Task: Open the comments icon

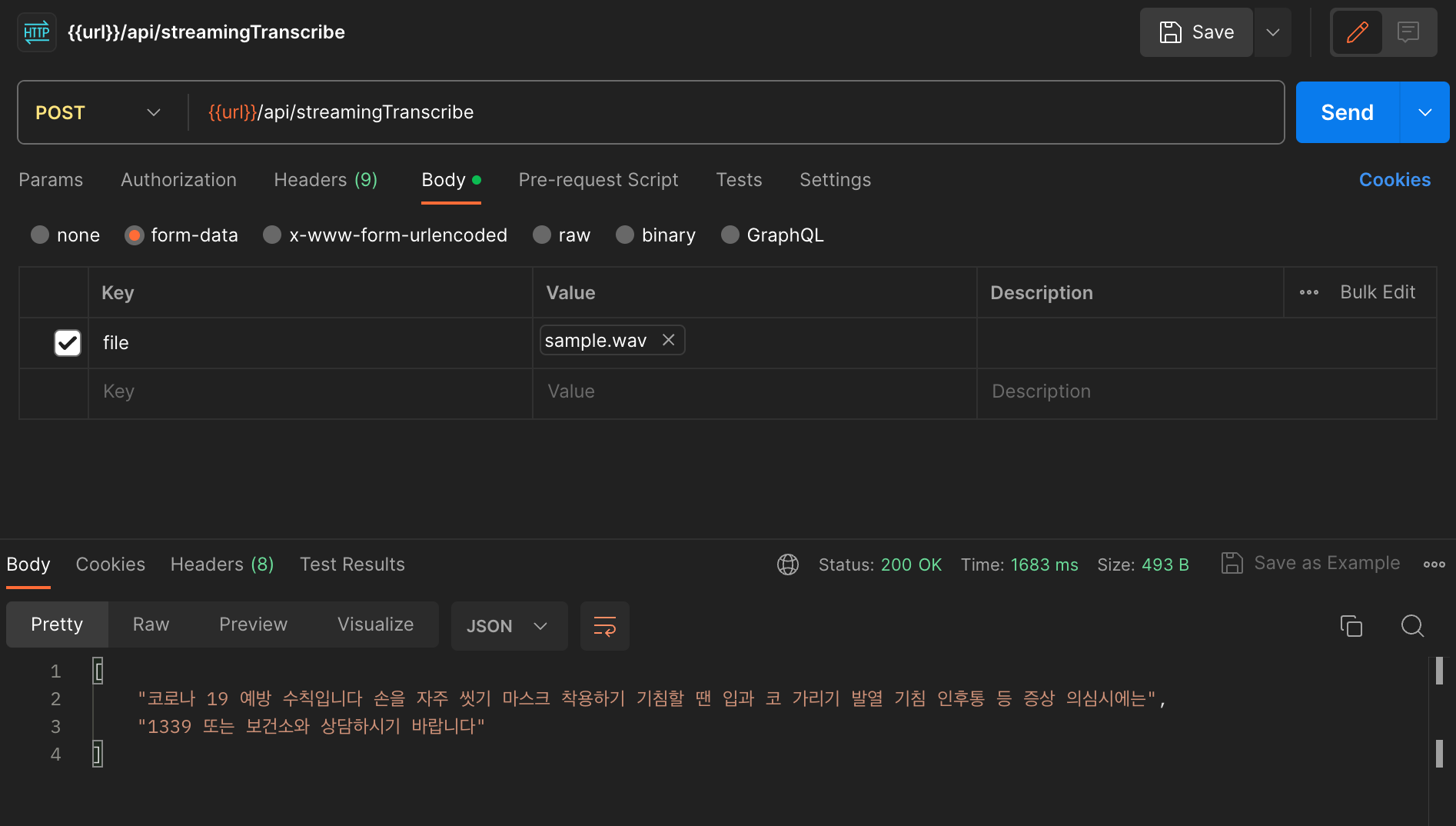Action: click(1408, 32)
